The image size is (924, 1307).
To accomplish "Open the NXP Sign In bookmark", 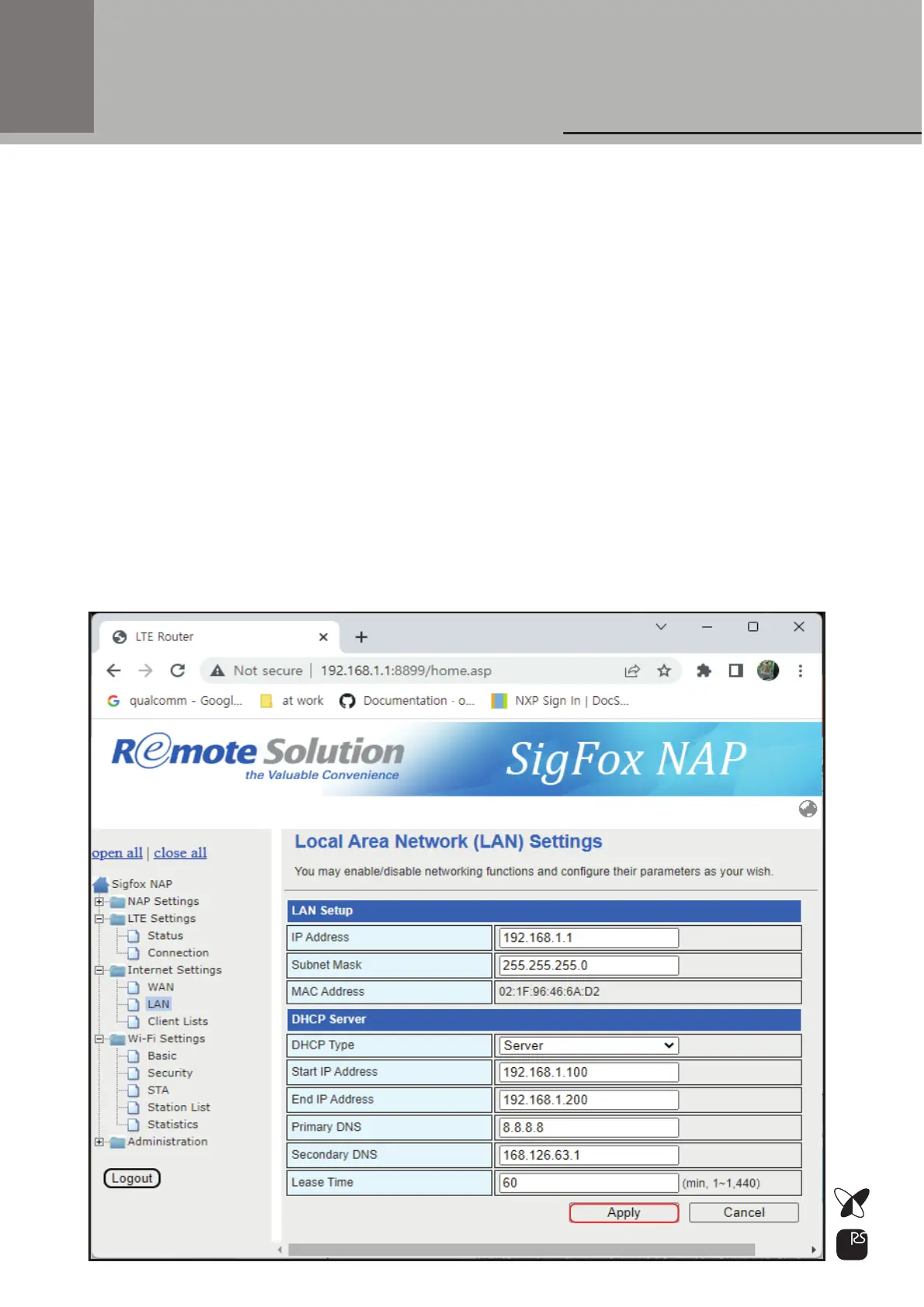I will (560, 701).
